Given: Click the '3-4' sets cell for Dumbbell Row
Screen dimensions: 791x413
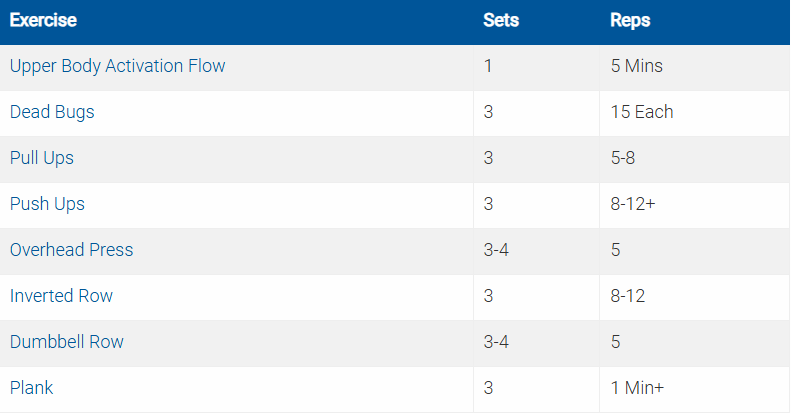Looking at the screenshot, I should (x=498, y=342).
